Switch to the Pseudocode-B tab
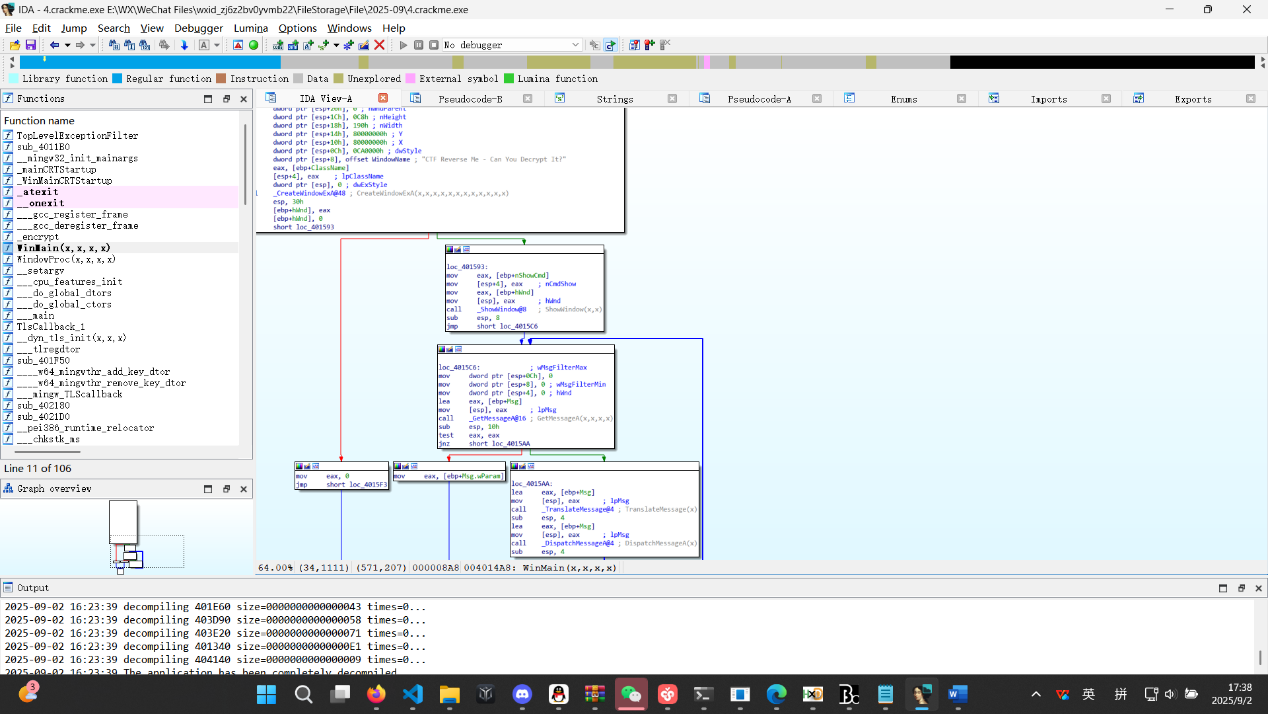Image resolution: width=1268 pixels, height=714 pixels. (470, 99)
